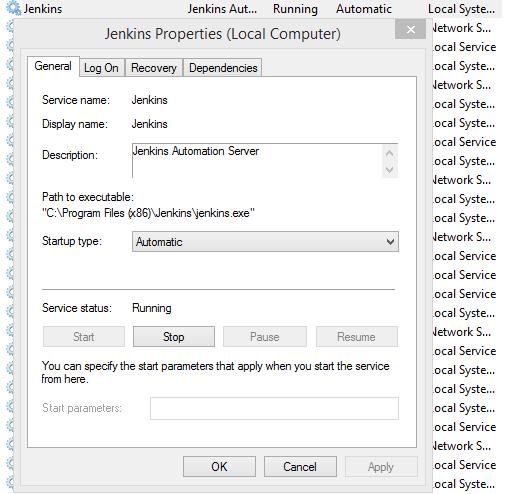
Task: Click the Service name value 'Jenkins'
Action: 150,100
